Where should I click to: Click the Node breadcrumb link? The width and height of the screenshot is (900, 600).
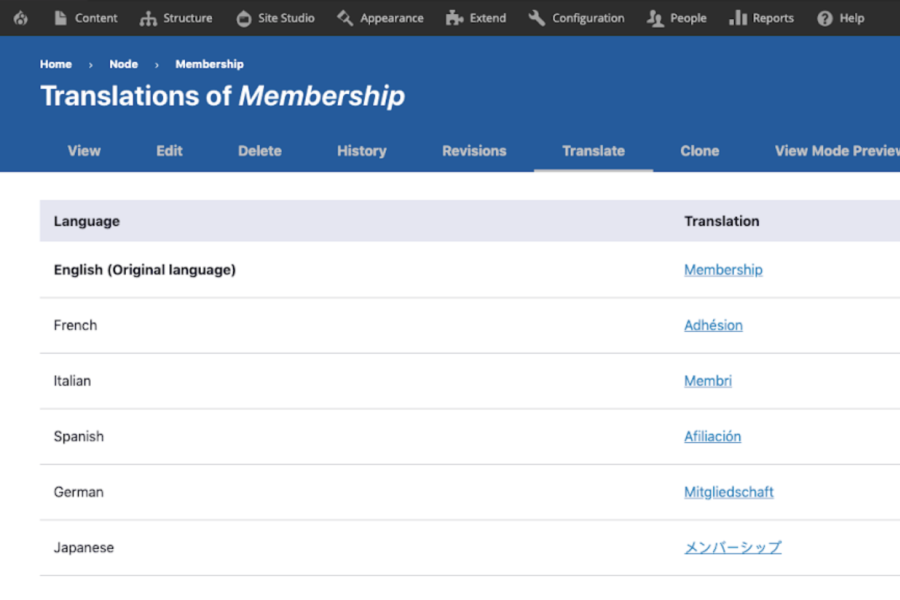pyautogui.click(x=124, y=64)
